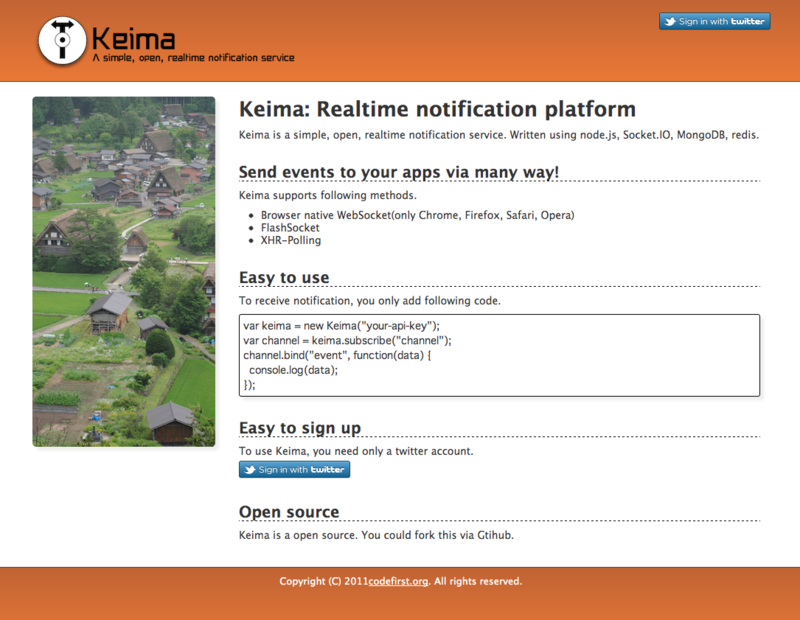Image resolution: width=800 pixels, height=620 pixels.
Task: Click code line 'var keima = new Keima'
Action: (x=341, y=326)
